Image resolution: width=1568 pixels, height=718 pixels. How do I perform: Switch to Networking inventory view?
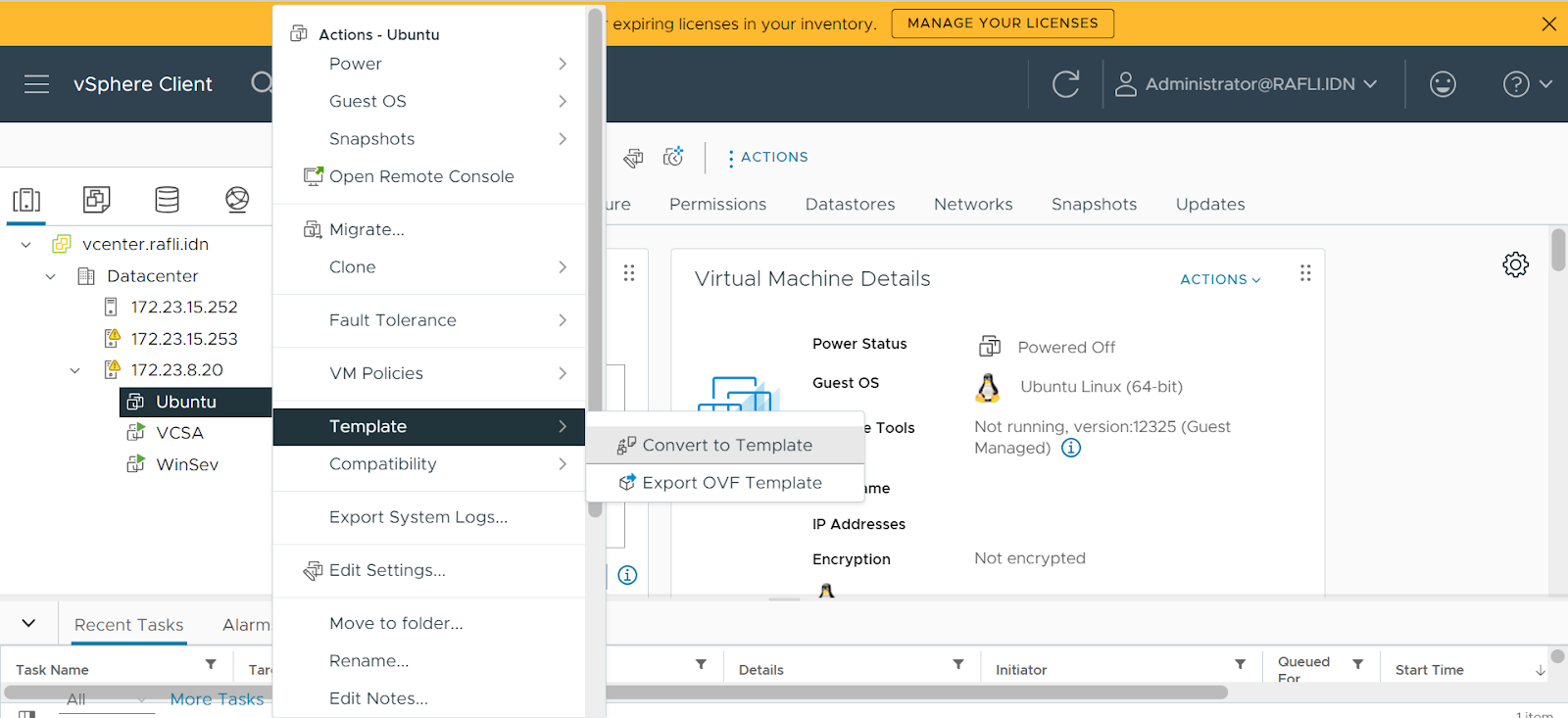click(237, 200)
